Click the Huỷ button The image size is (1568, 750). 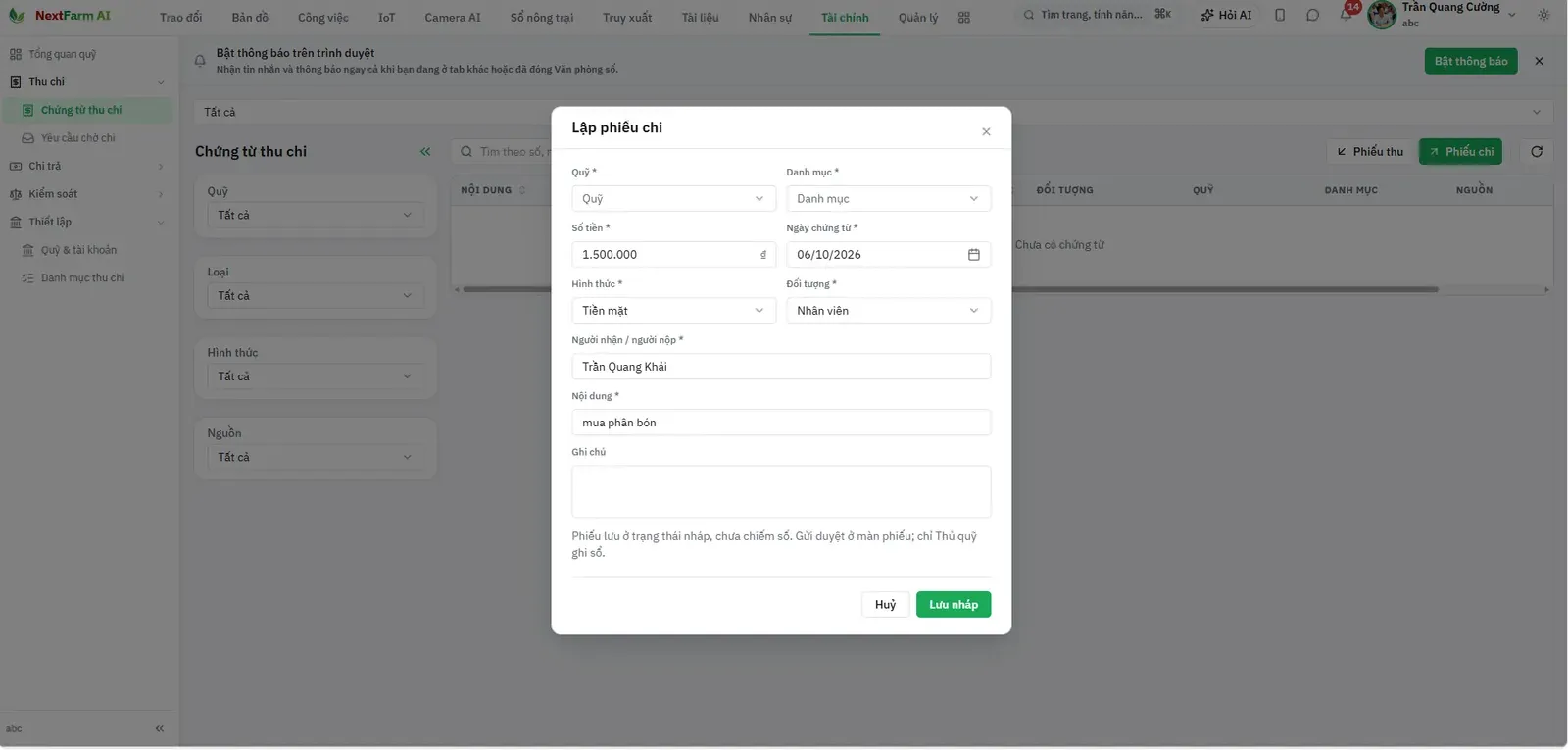click(885, 605)
